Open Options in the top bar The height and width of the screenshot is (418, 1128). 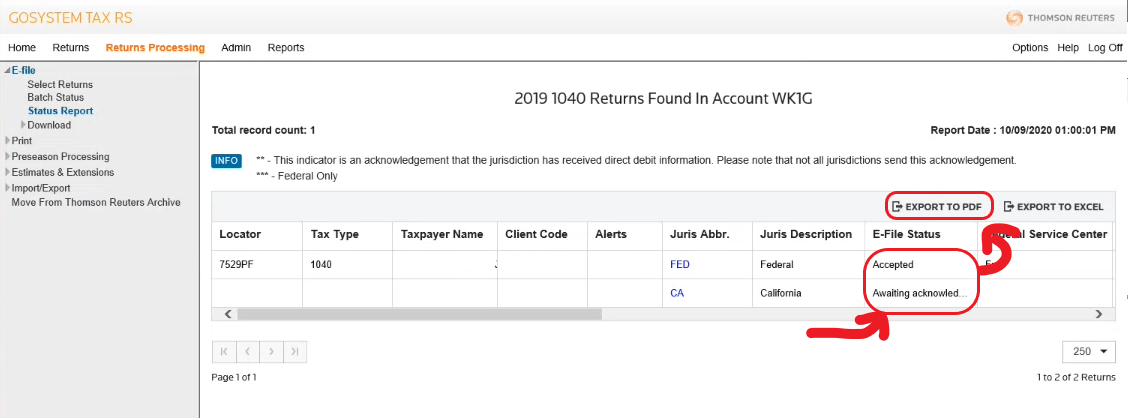point(1029,47)
